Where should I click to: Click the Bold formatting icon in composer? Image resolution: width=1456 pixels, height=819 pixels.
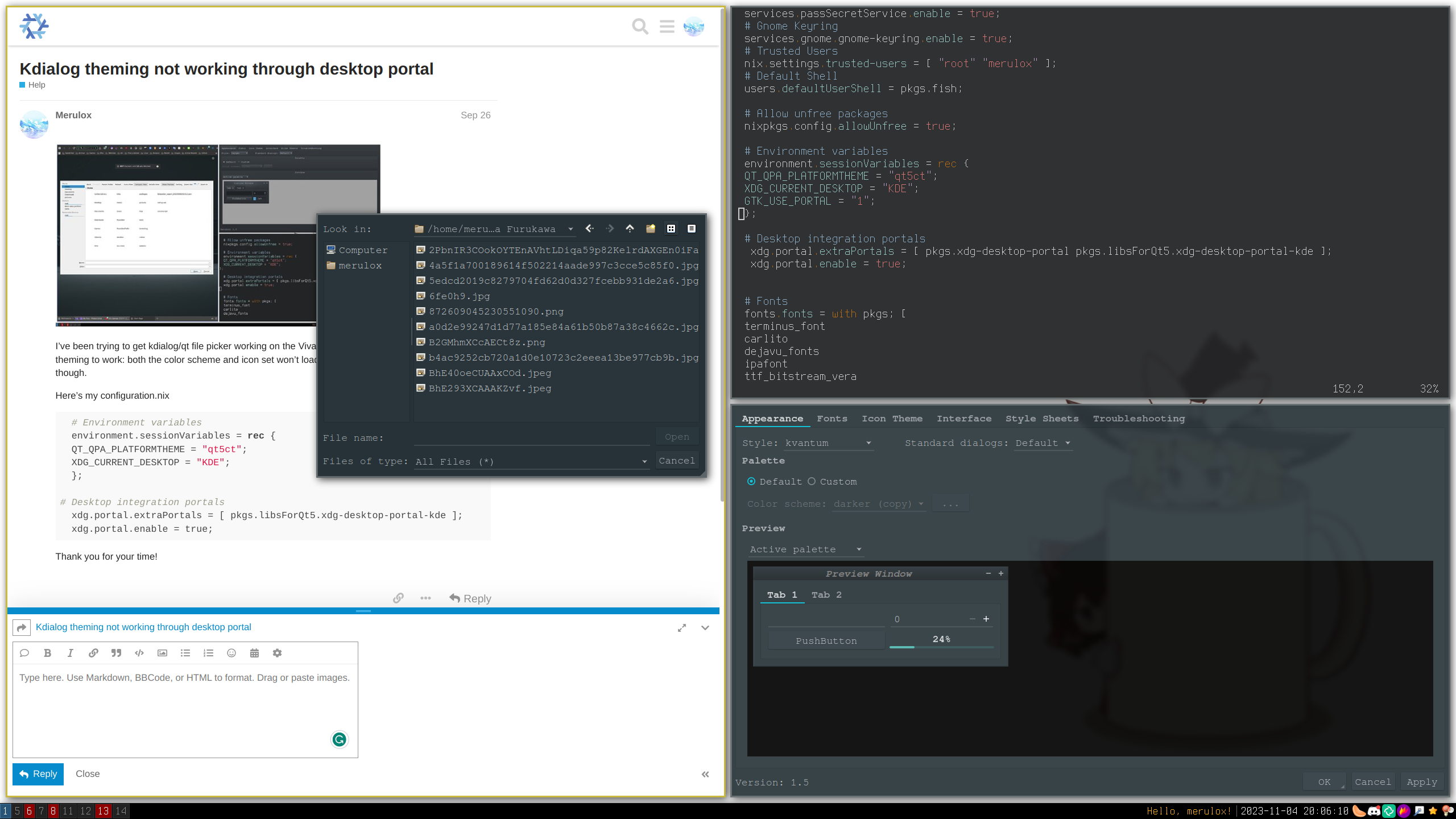coord(48,653)
